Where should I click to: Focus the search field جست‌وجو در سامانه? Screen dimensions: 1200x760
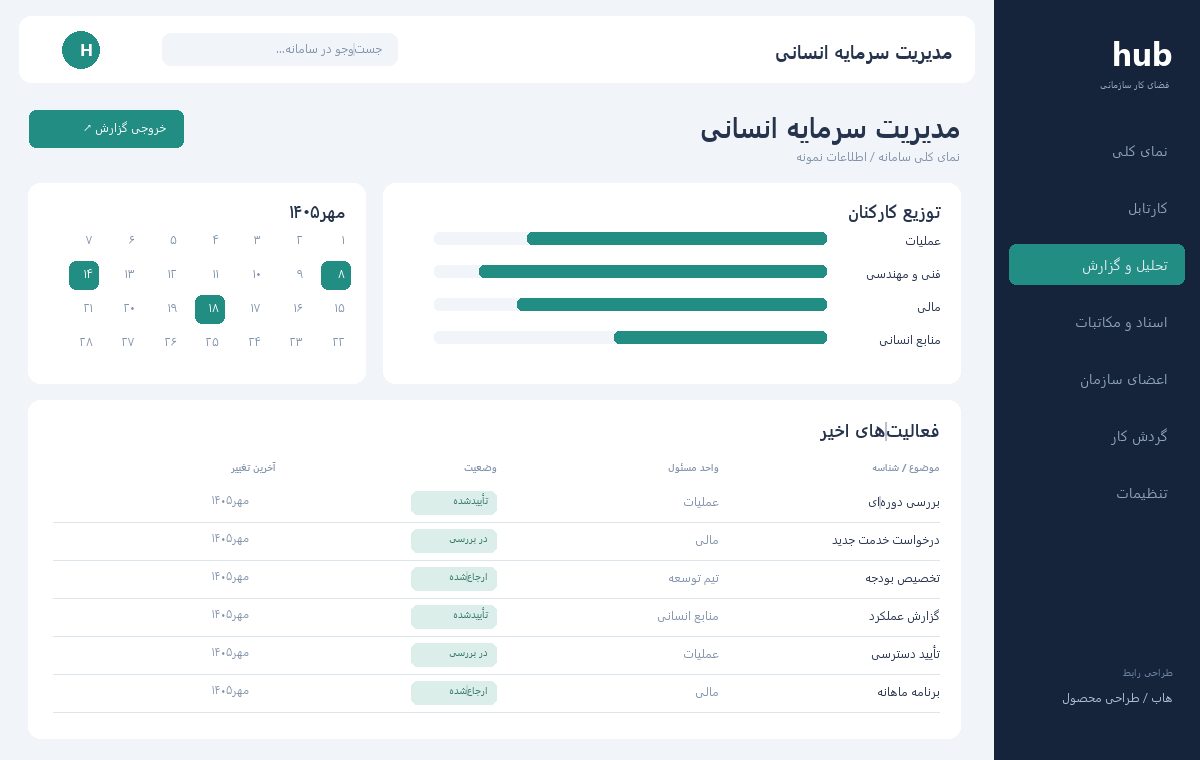280,49
